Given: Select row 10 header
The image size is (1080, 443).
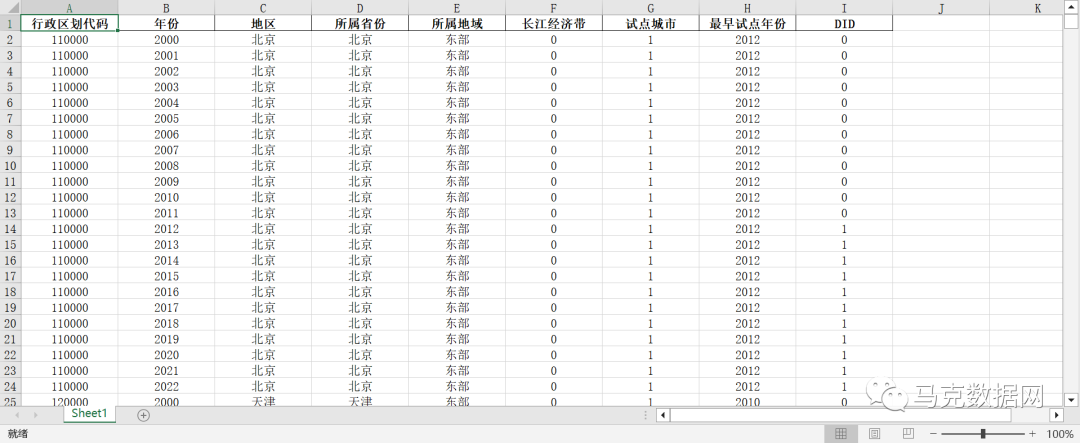Looking at the screenshot, I should (10, 165).
